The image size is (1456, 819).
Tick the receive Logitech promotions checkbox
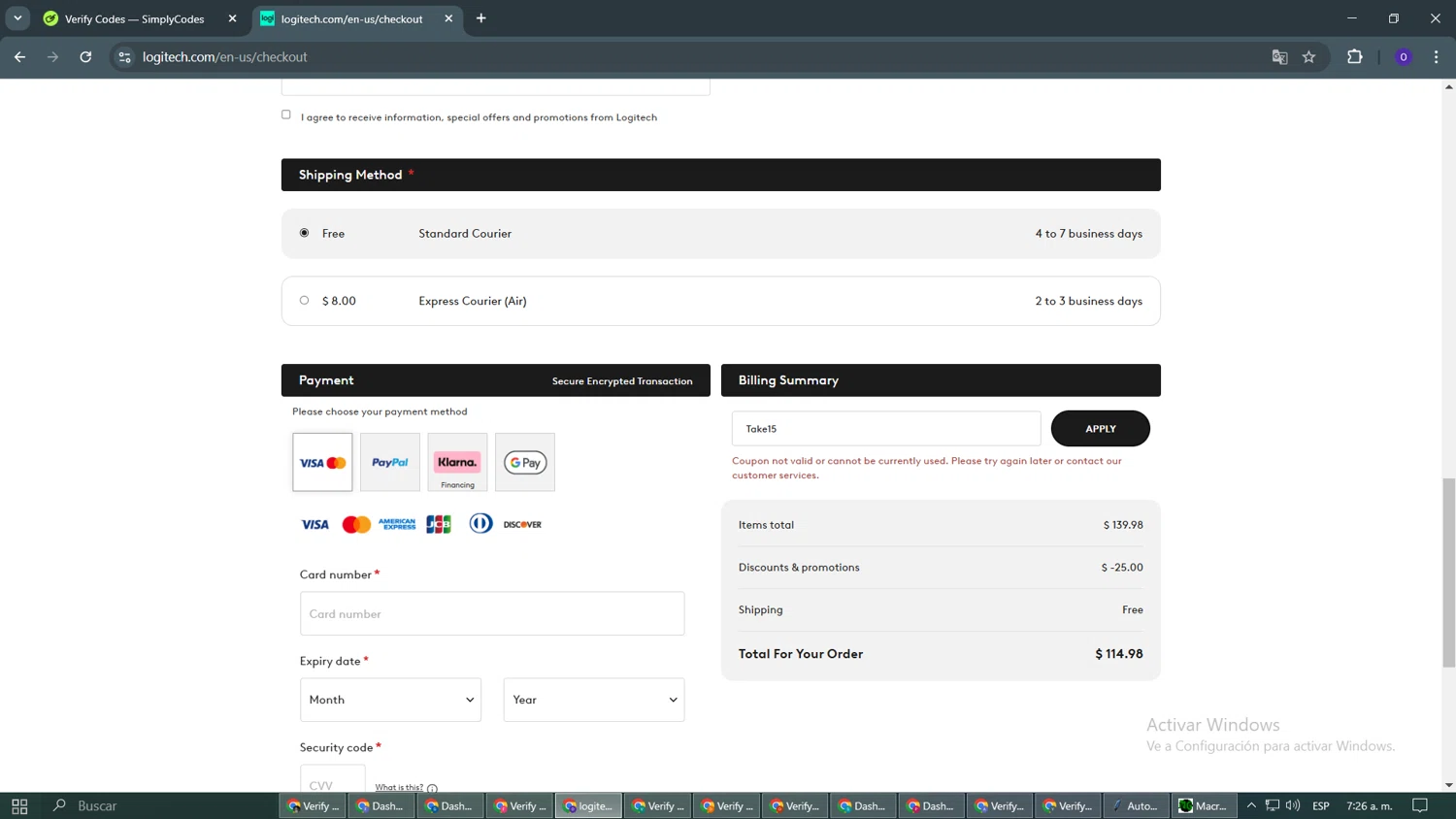286,115
